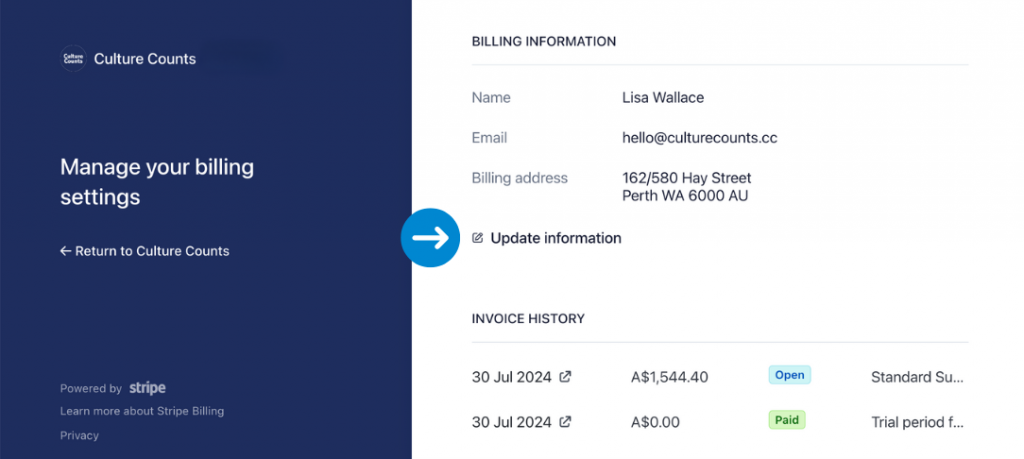
Task: Click the Stripe logo in footer
Action: point(147,388)
